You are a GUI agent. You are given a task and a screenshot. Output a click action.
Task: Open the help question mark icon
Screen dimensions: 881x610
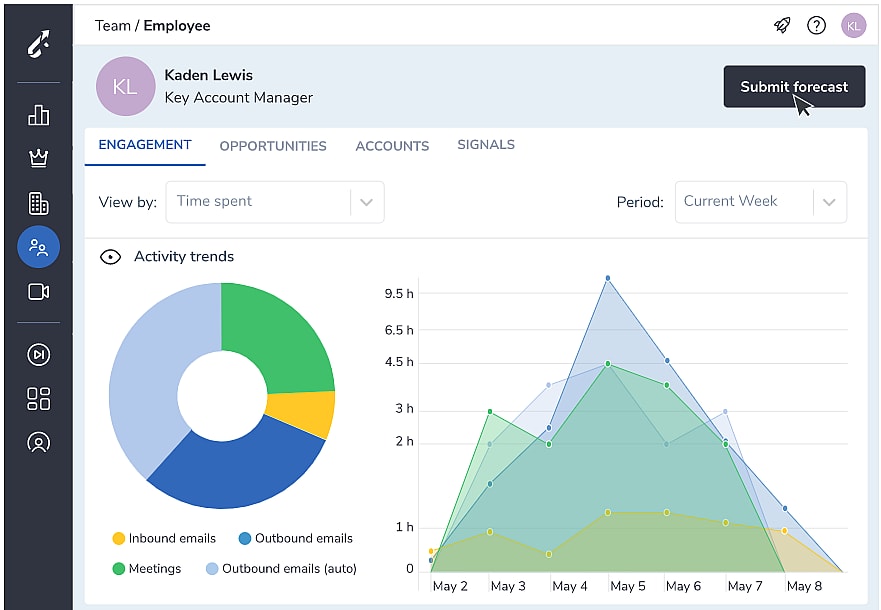click(x=816, y=26)
